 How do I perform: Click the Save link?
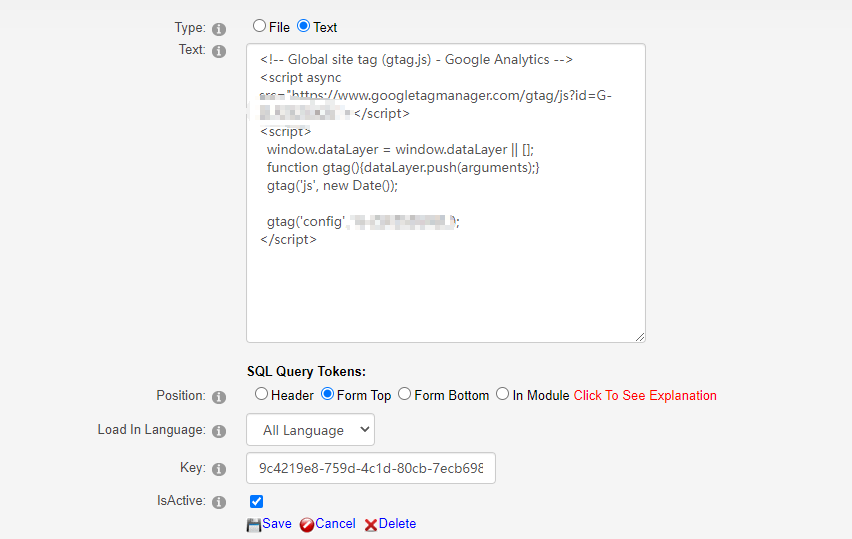[277, 524]
